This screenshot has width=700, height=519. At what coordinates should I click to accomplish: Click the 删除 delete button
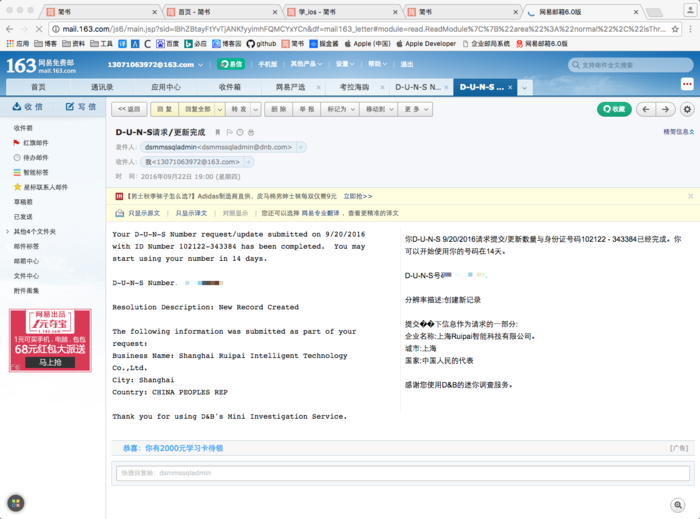279,109
